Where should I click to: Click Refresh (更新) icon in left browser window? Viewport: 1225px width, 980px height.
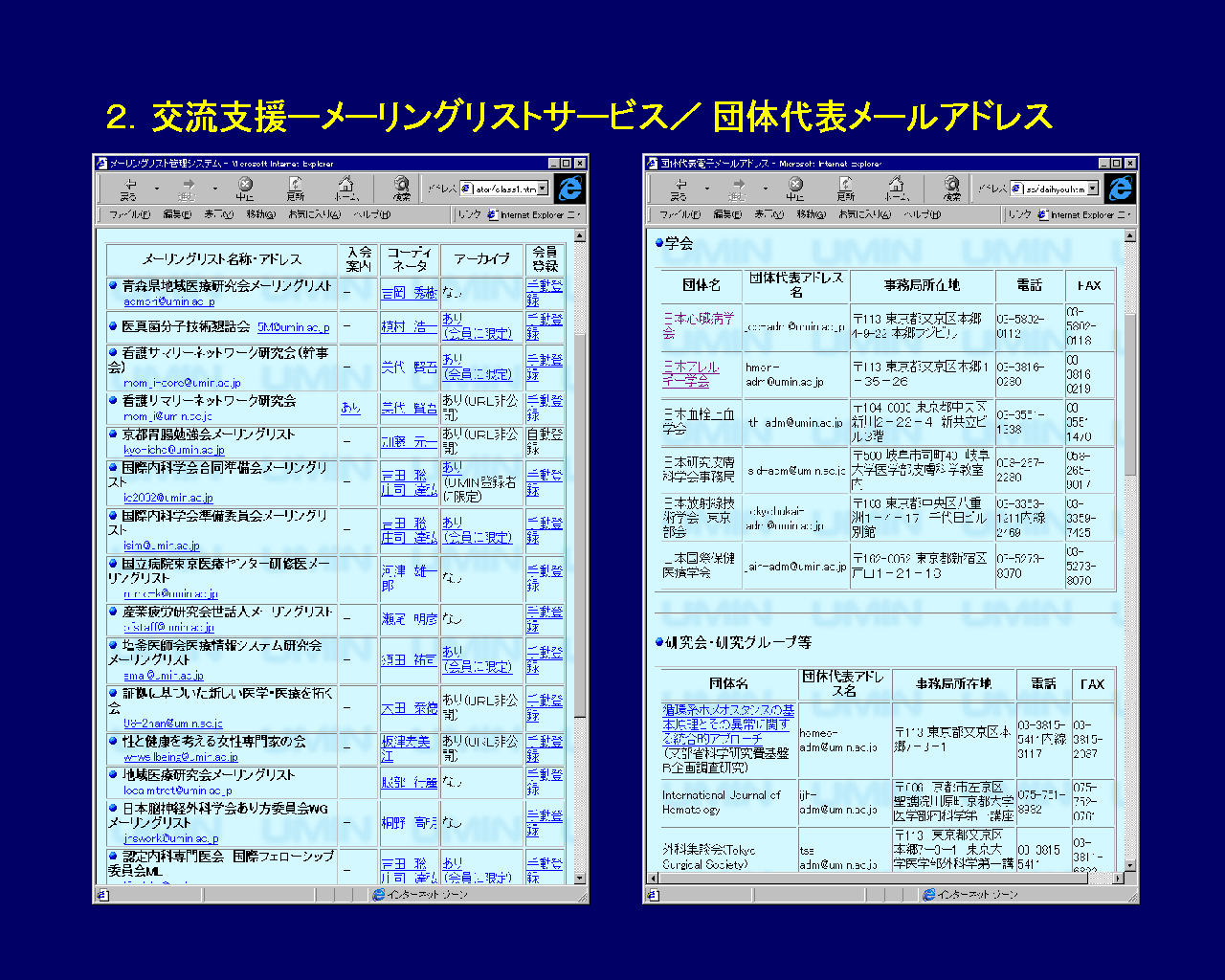coord(296,188)
